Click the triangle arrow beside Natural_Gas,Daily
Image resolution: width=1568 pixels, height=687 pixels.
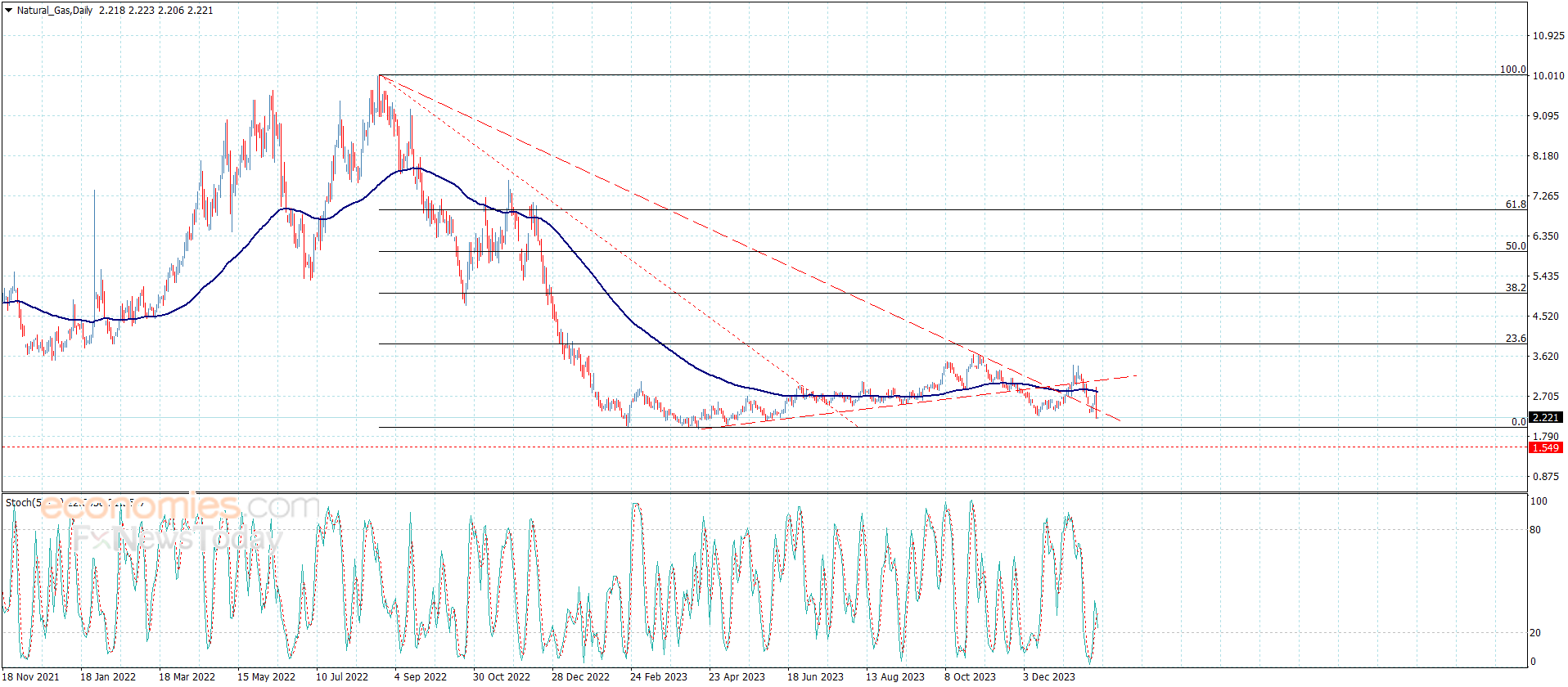coord(8,11)
